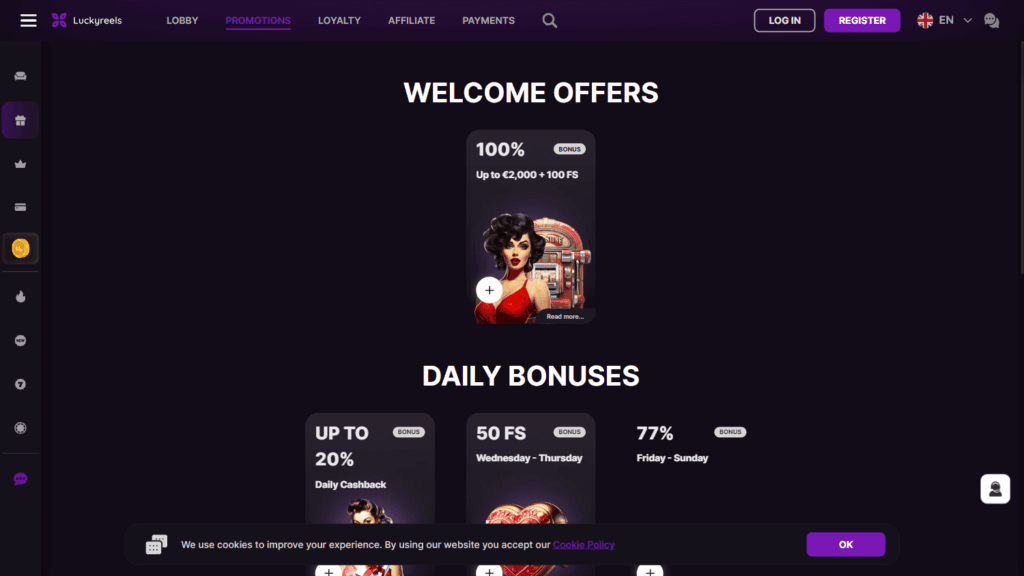The width and height of the screenshot is (1024, 576).
Task: Expand the EN language dropdown
Action: tap(944, 20)
